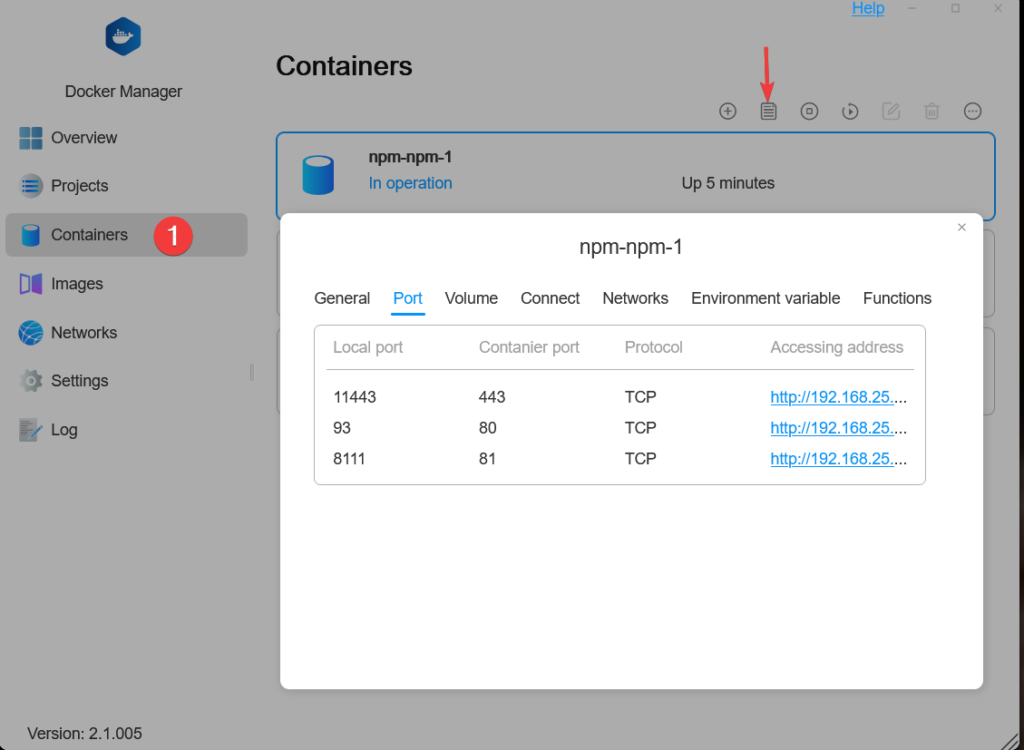Go to Projects in the sidebar
The width and height of the screenshot is (1024, 750).
(x=79, y=186)
